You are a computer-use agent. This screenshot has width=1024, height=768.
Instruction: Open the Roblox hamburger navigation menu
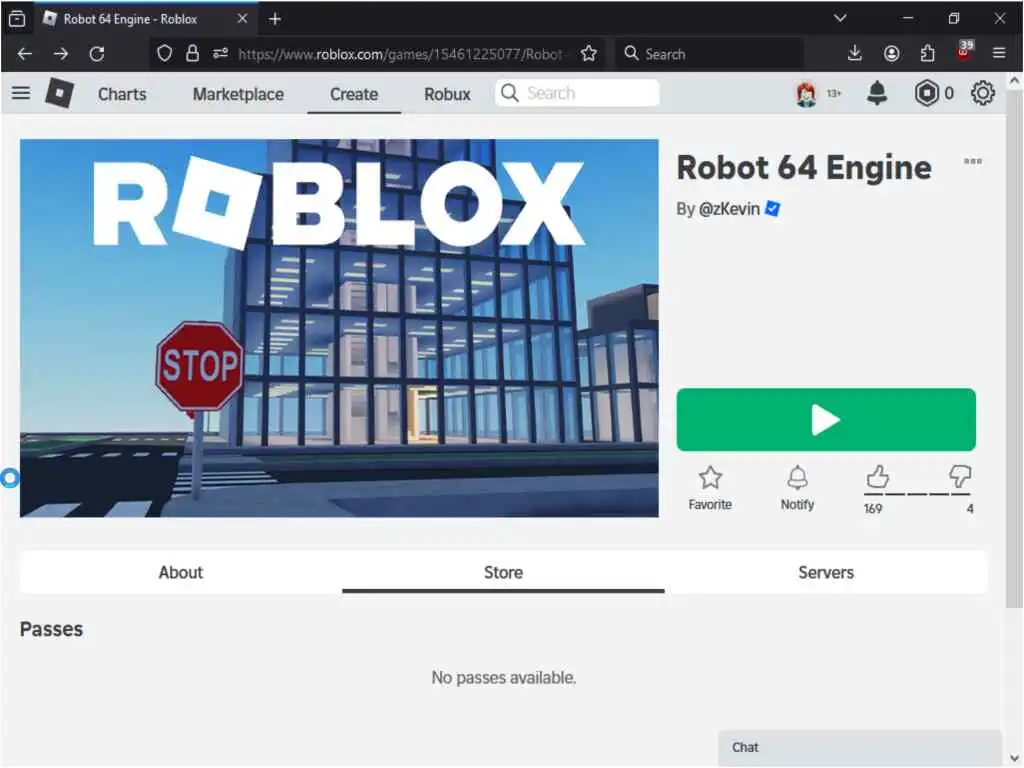coord(21,93)
